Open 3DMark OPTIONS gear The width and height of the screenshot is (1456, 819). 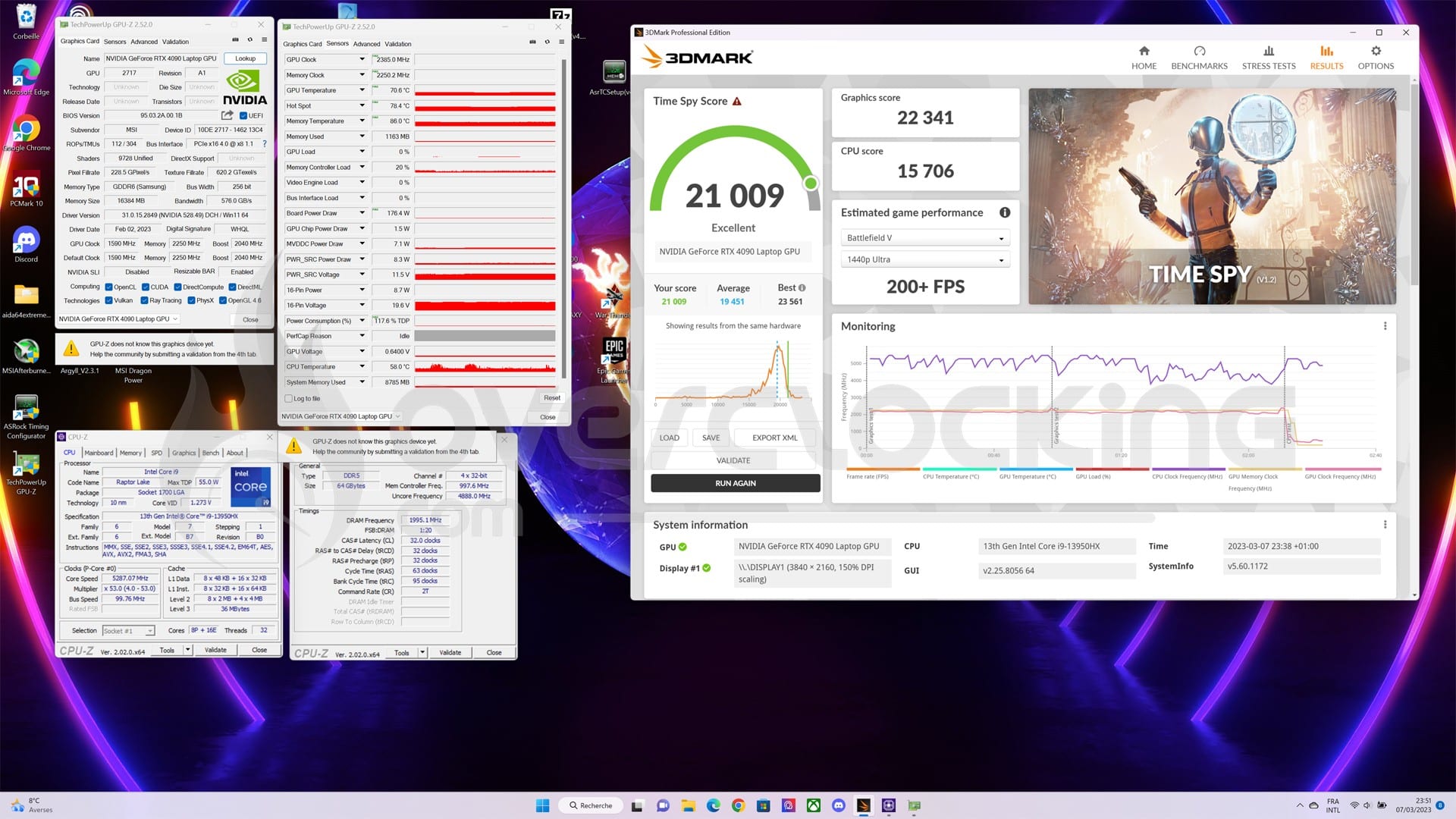coord(1376,58)
